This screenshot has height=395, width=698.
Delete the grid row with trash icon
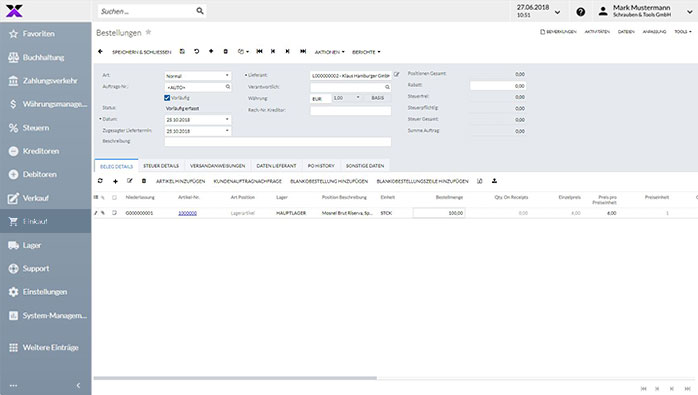(x=144, y=181)
